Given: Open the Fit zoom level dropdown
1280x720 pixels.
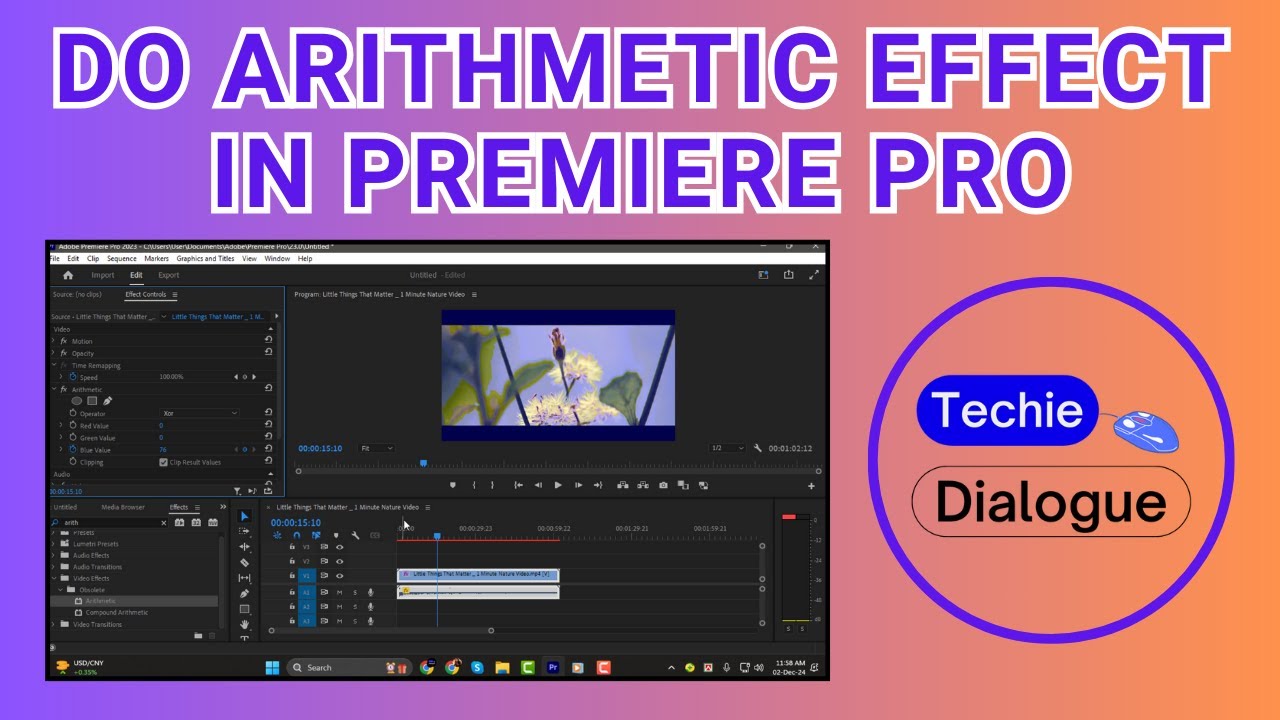Looking at the screenshot, I should 376,448.
